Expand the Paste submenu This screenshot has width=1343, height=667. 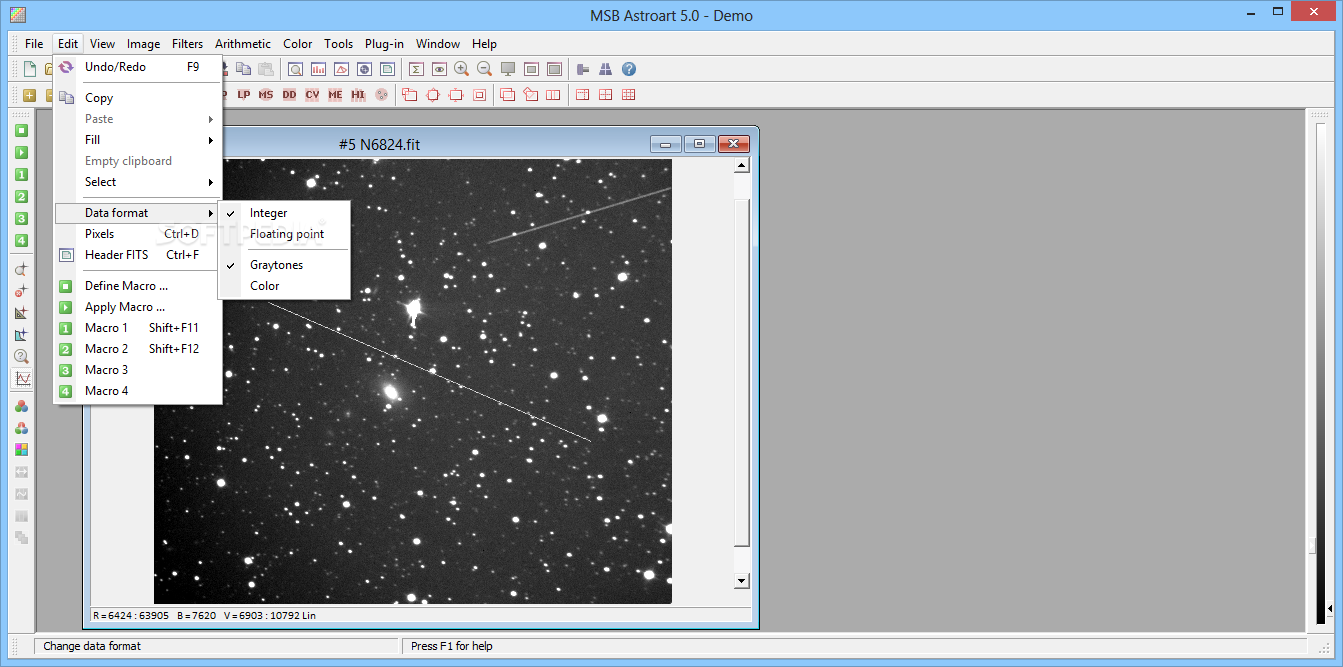tap(137, 119)
